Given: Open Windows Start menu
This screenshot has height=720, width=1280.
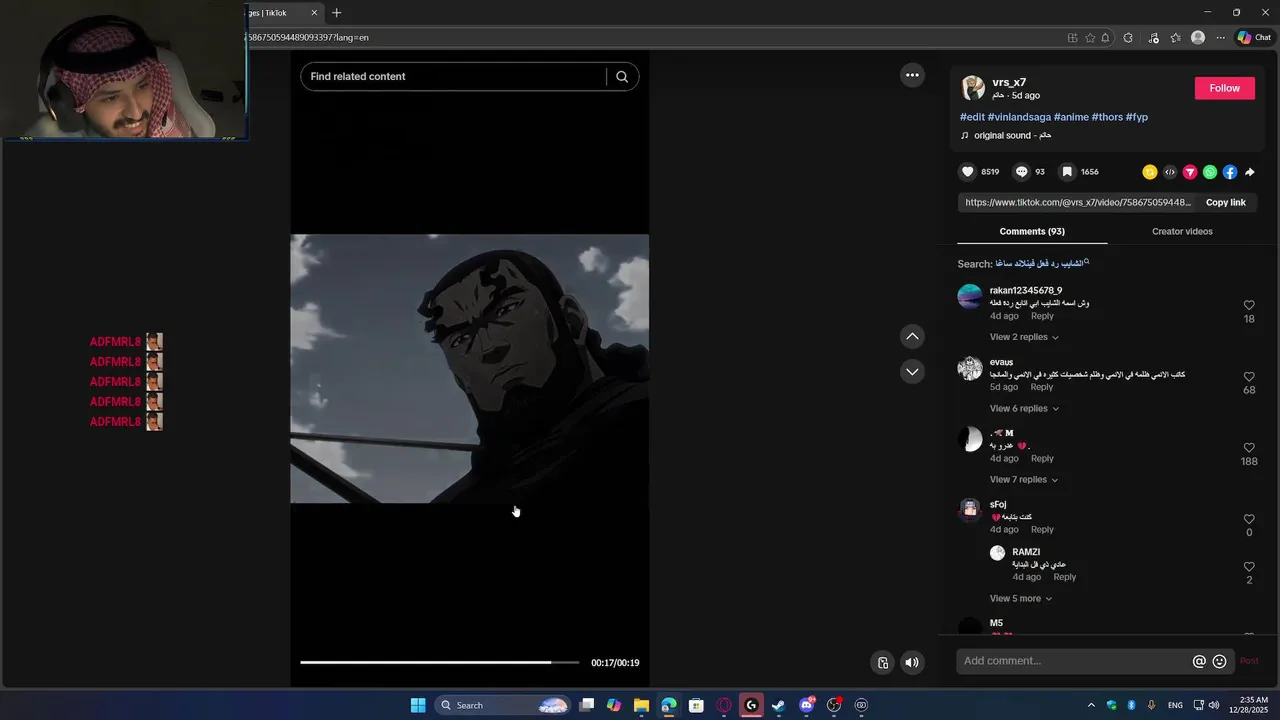Looking at the screenshot, I should (x=418, y=705).
